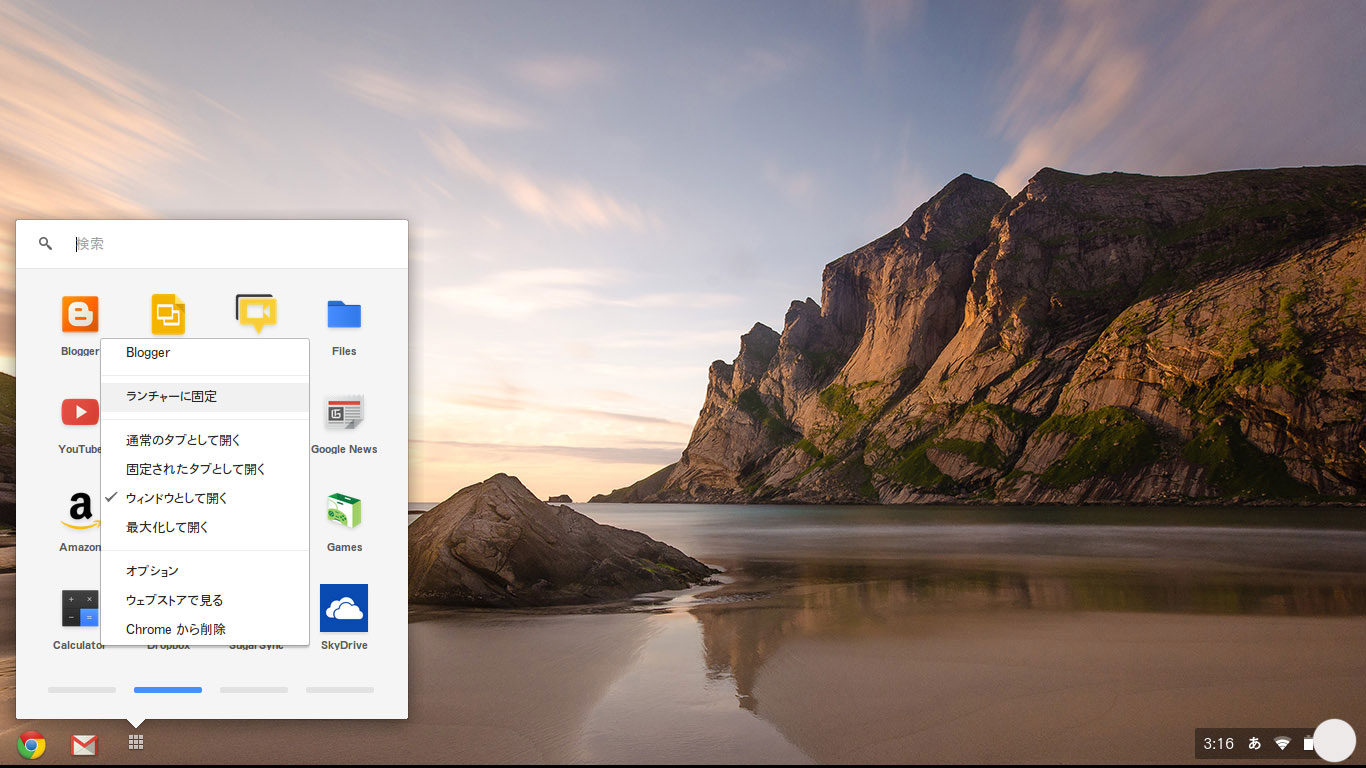The width and height of the screenshot is (1366, 768).
Task: Select 最大化して開く option
Action: pos(205,527)
